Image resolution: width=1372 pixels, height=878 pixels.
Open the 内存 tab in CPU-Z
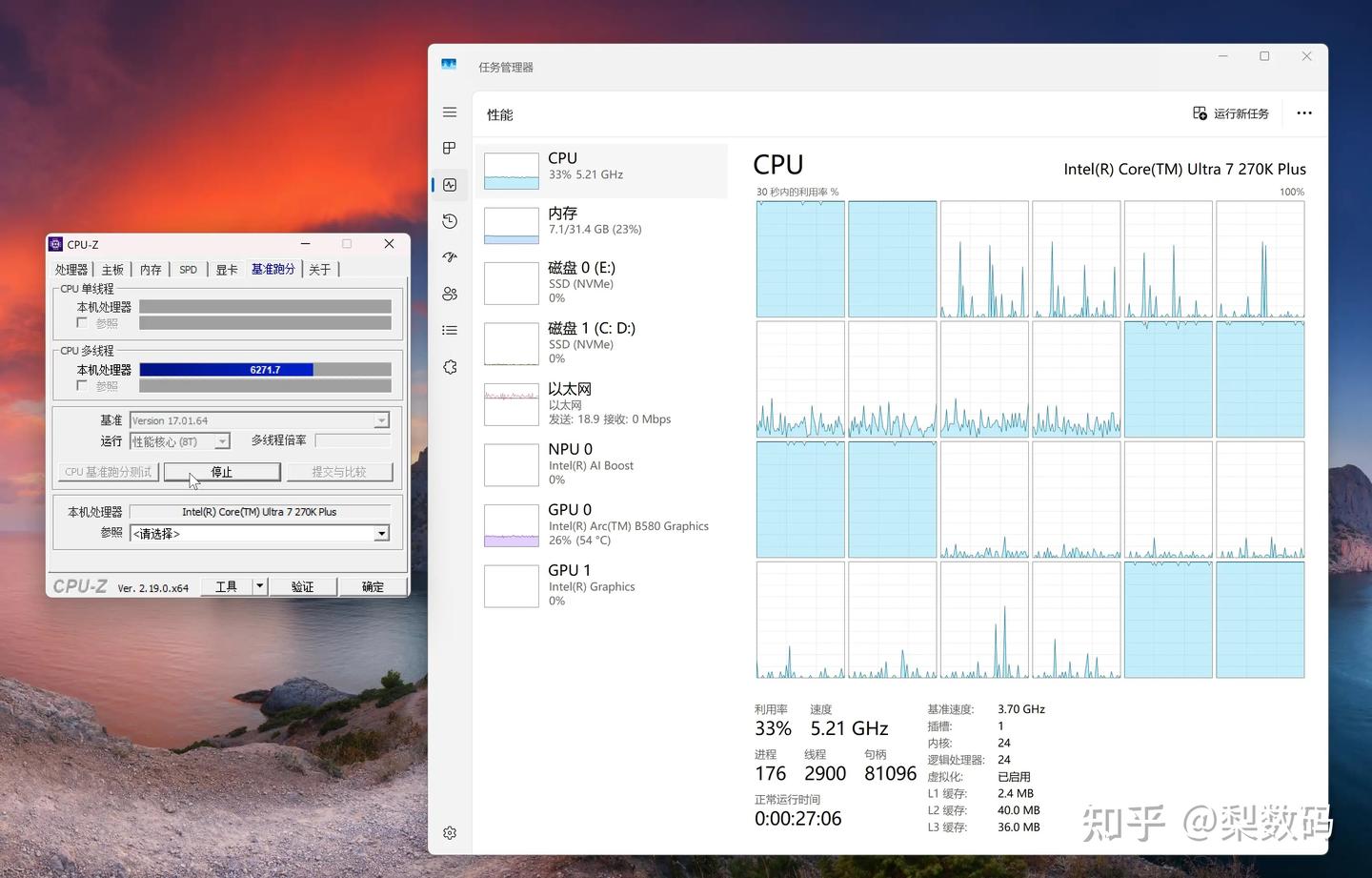[151, 270]
